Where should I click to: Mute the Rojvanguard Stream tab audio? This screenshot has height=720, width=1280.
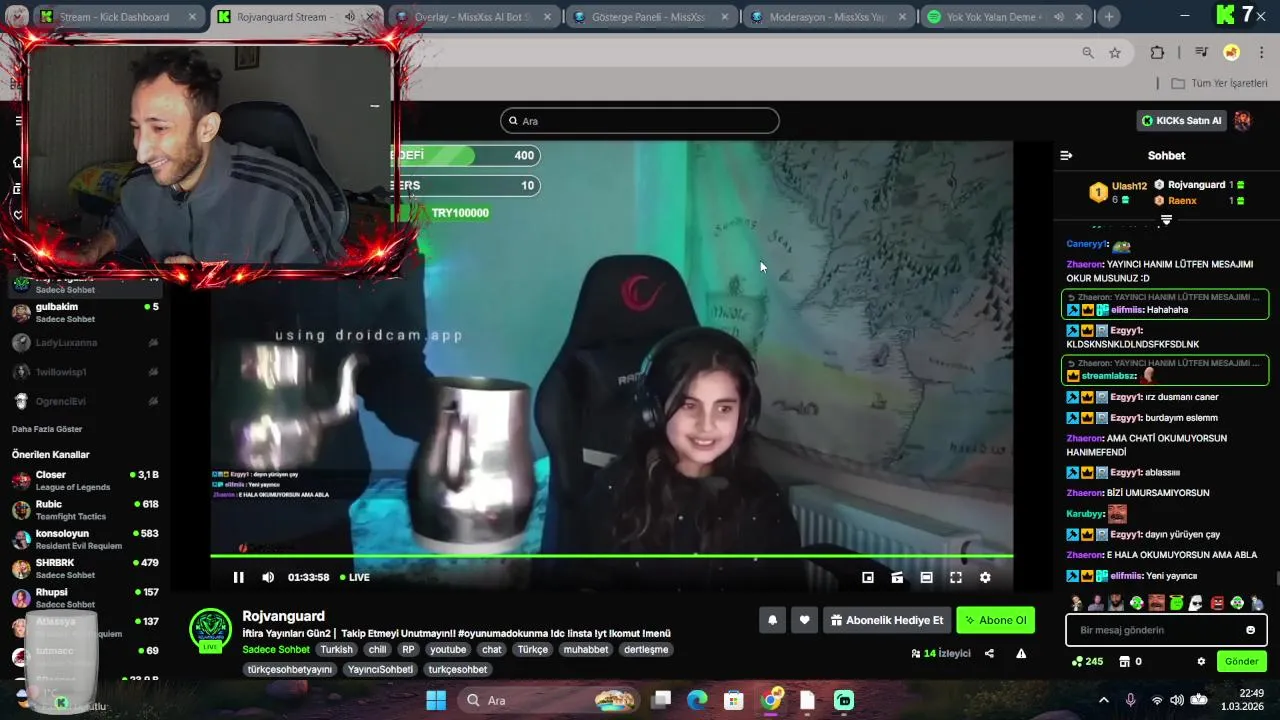click(x=349, y=17)
